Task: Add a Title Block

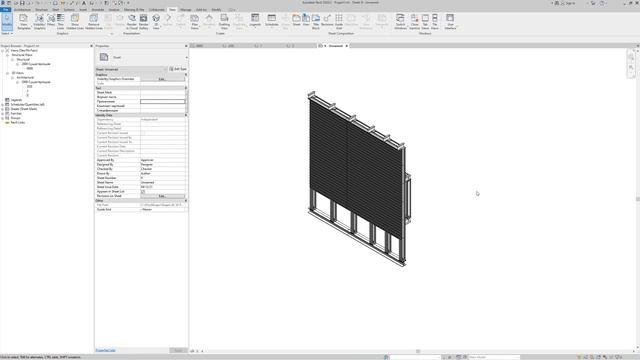Action: [x=316, y=22]
